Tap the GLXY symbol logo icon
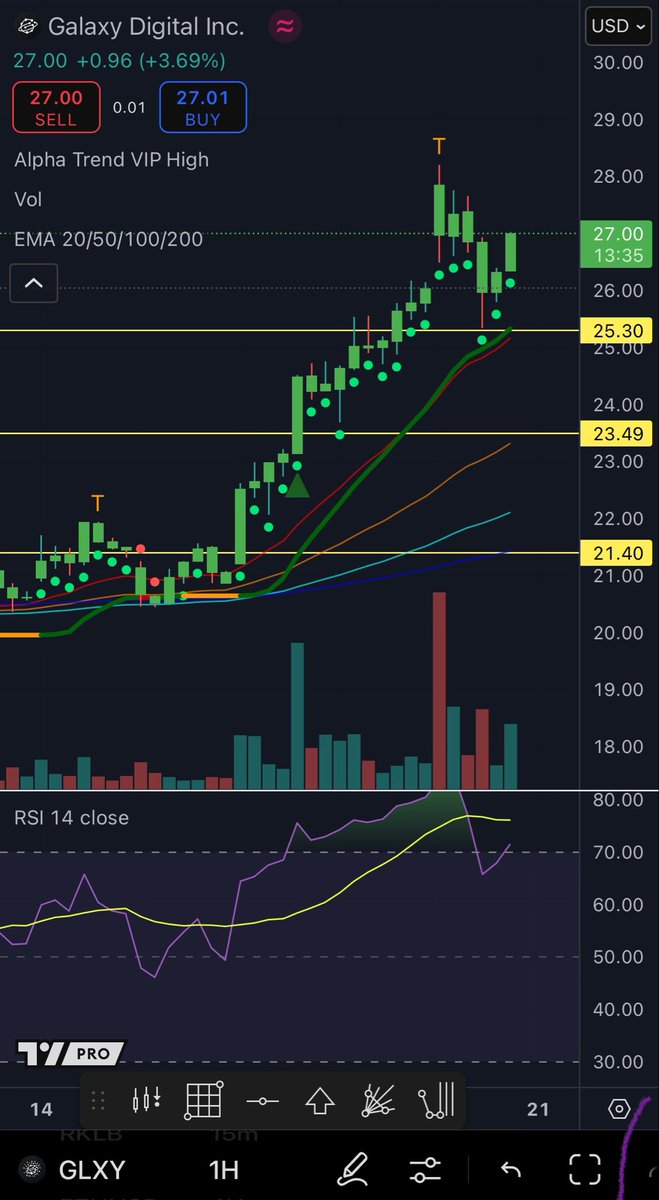The height and width of the screenshot is (1200, 659). click(x=34, y=1169)
